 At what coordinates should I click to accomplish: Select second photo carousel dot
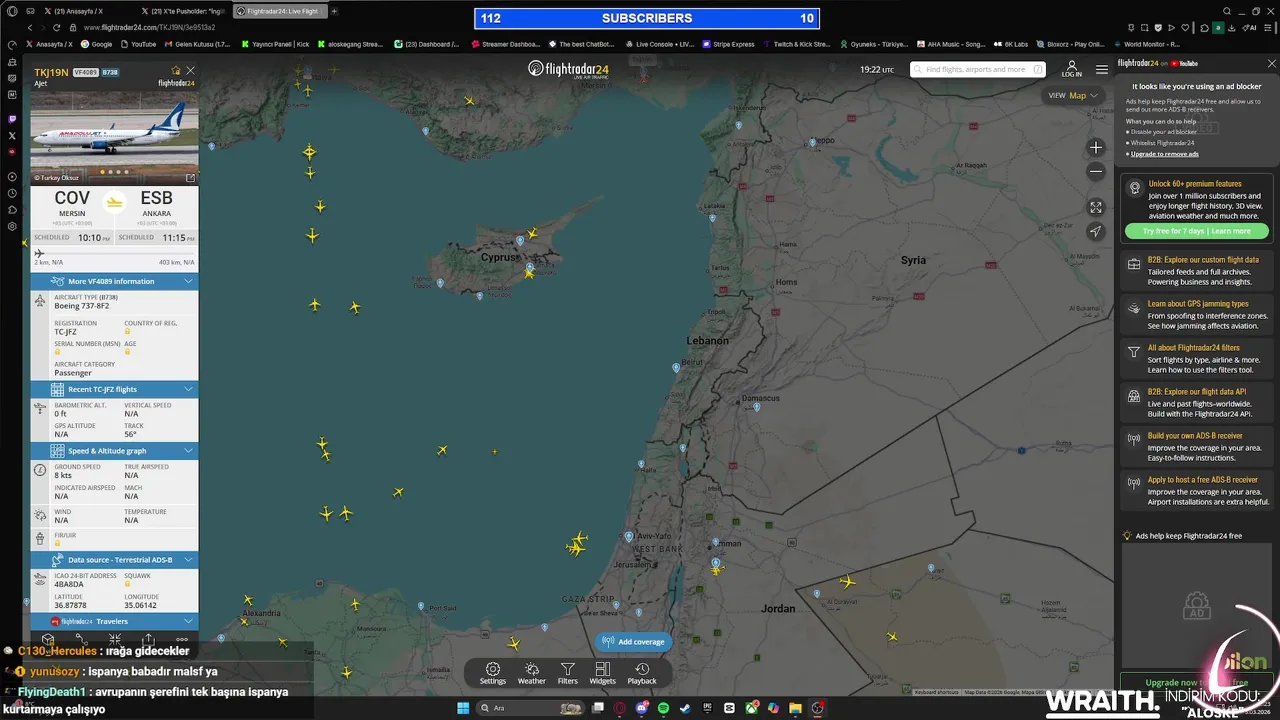[x=110, y=172]
